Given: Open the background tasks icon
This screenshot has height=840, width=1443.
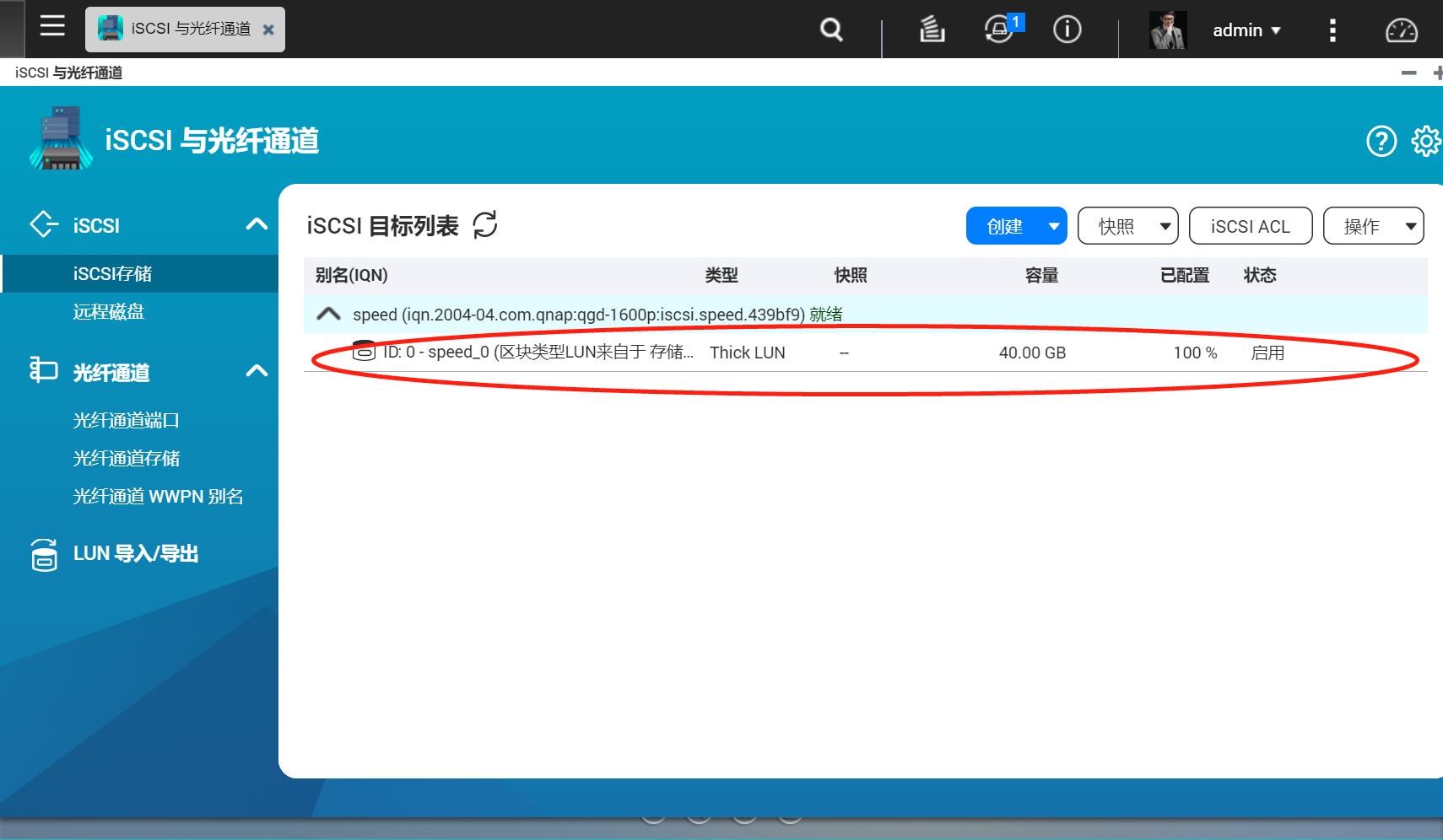Looking at the screenshot, I should click(931, 30).
